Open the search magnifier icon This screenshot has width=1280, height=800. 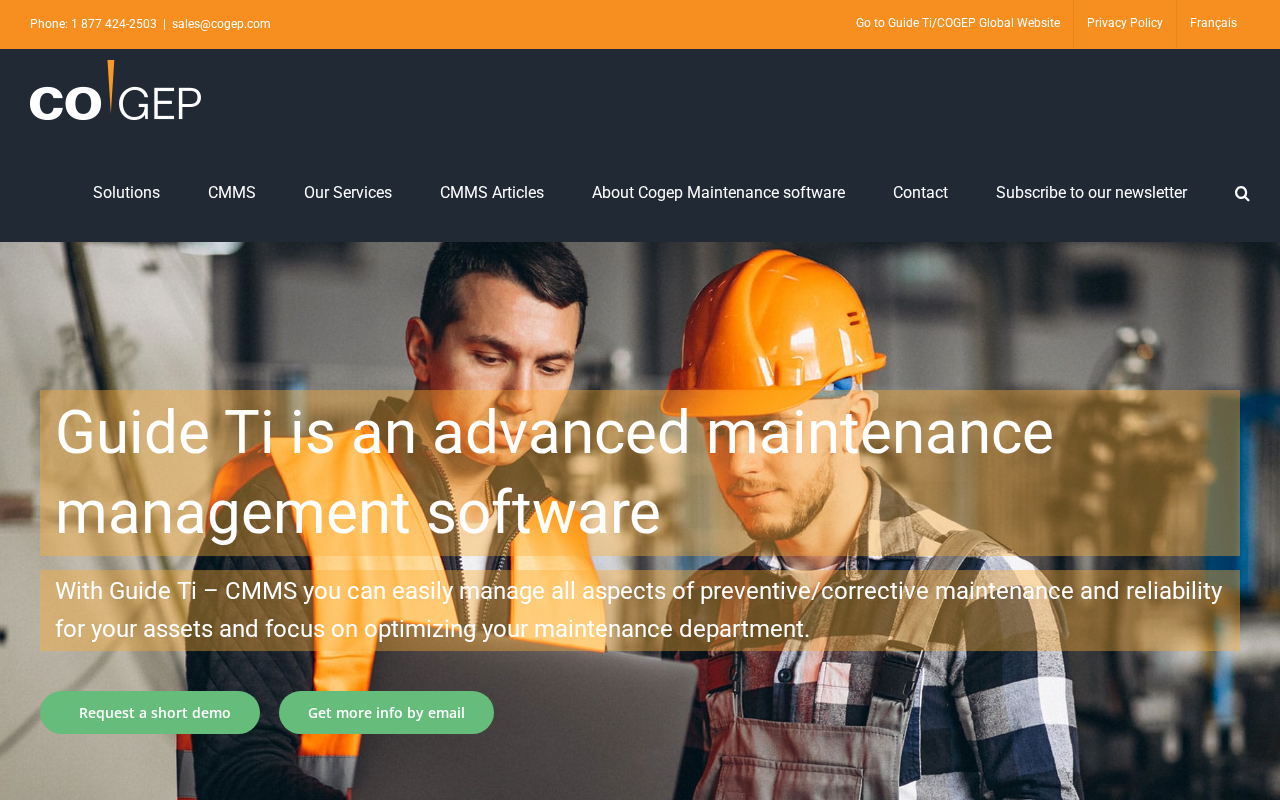[x=1242, y=193]
